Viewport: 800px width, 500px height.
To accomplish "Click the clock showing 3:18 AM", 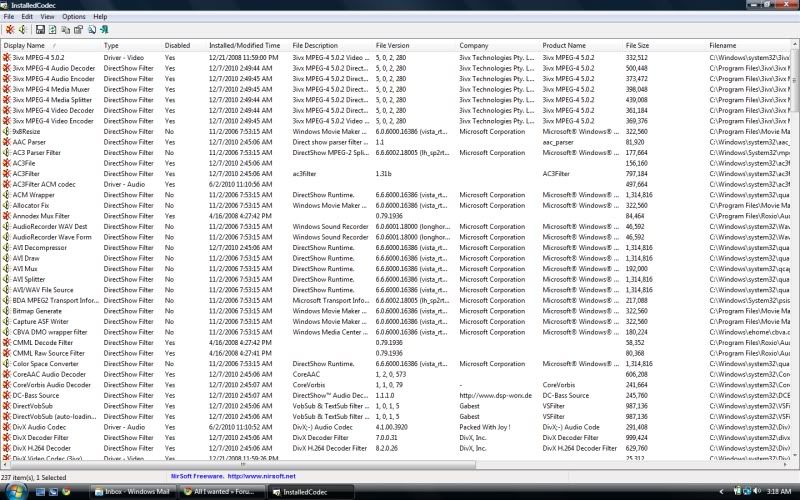I will [779, 491].
